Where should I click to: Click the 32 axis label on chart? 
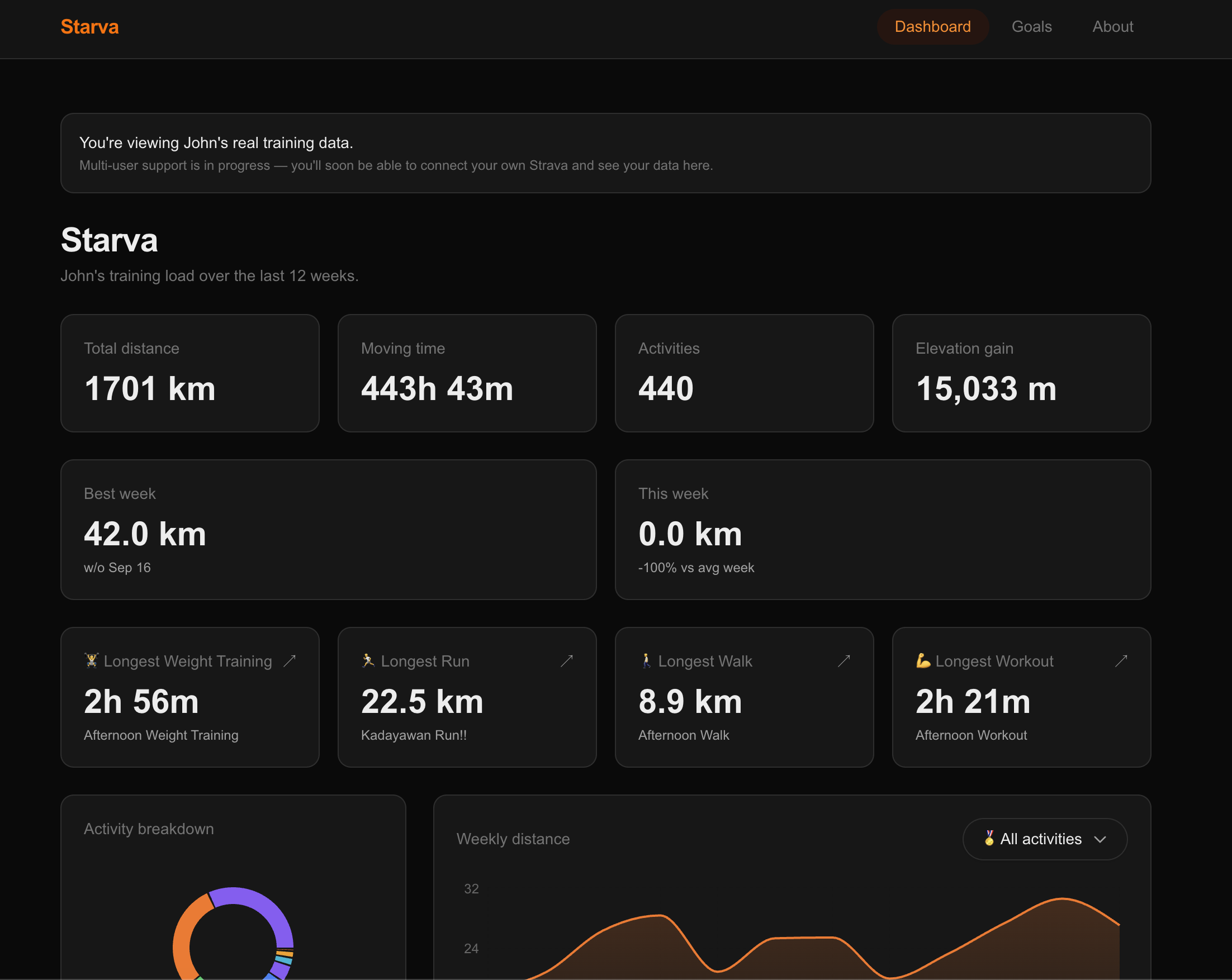(x=471, y=888)
